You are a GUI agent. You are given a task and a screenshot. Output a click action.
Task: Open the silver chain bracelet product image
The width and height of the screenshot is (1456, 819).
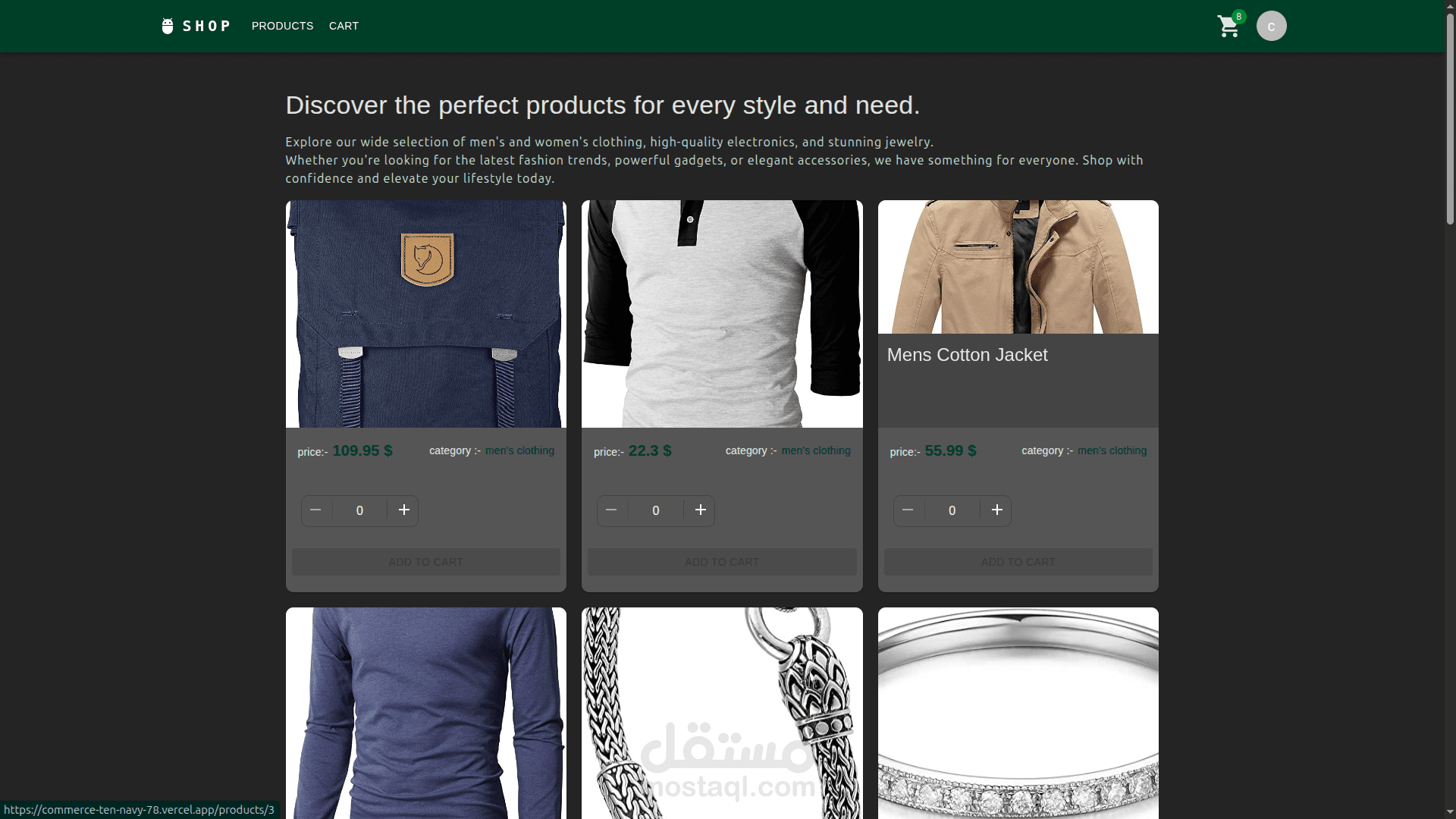(x=722, y=713)
